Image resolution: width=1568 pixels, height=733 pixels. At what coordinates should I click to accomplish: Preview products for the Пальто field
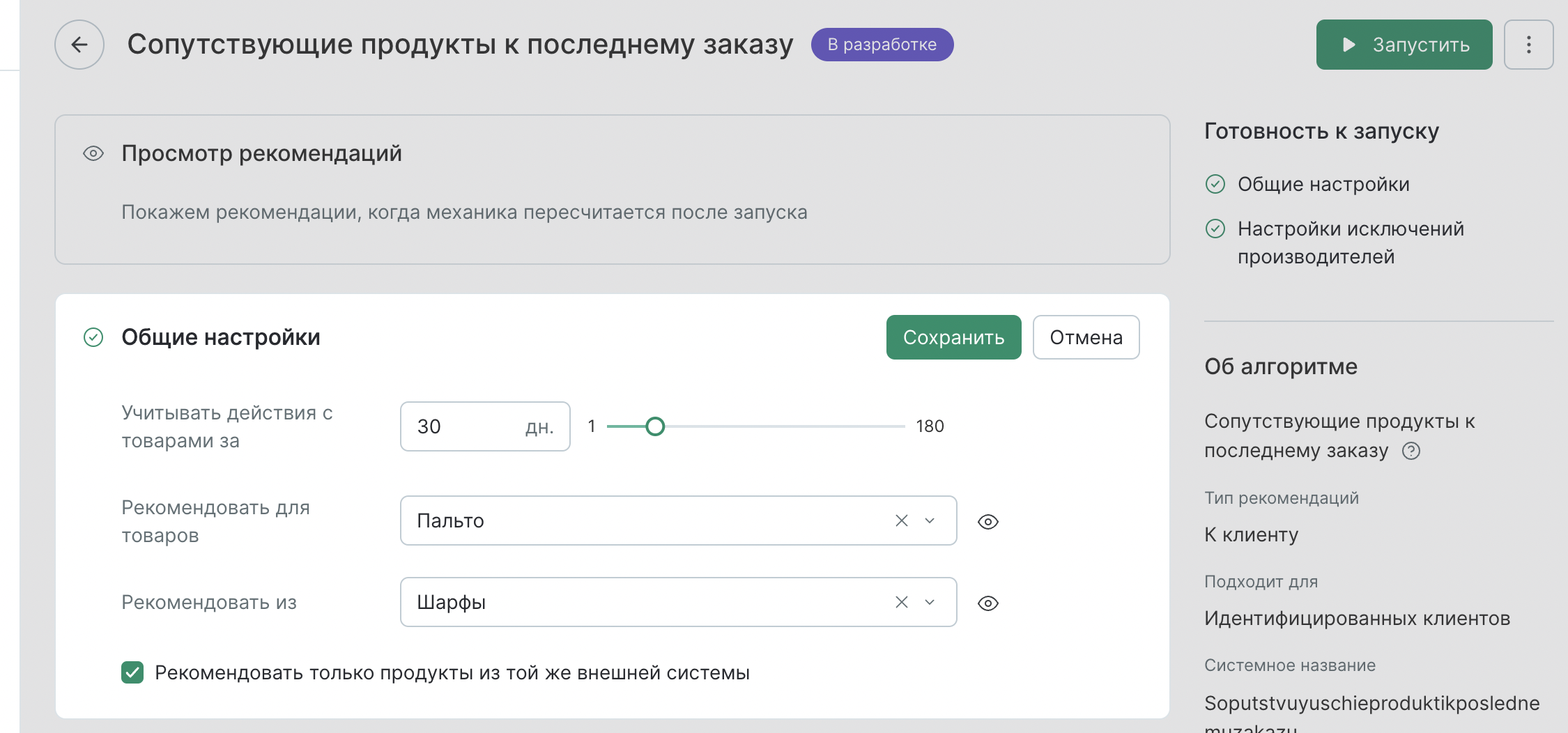pyautogui.click(x=988, y=522)
